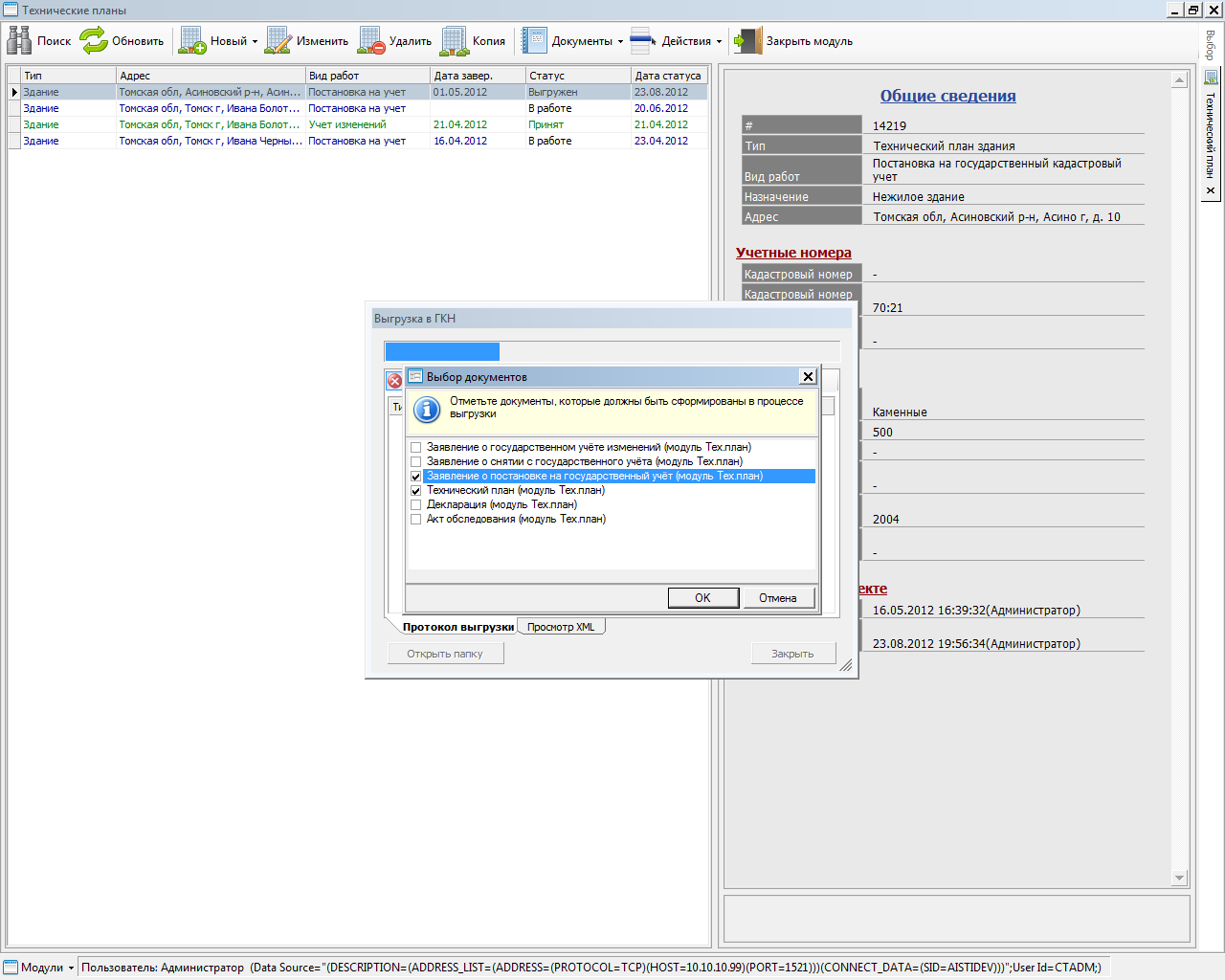Screen dimensions: 1225x980
Task: Click the Copy plan icon
Action: point(455,41)
